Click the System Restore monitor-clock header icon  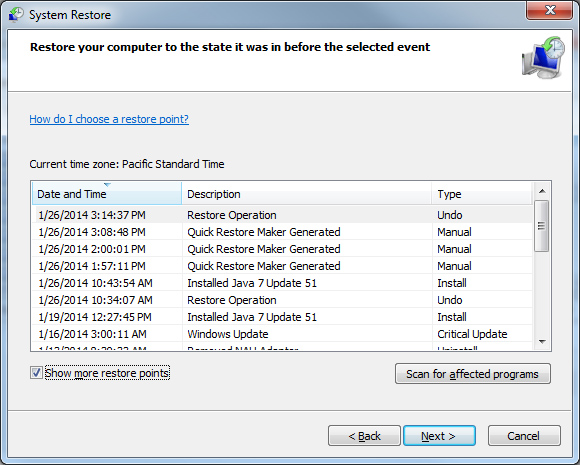(x=543, y=57)
